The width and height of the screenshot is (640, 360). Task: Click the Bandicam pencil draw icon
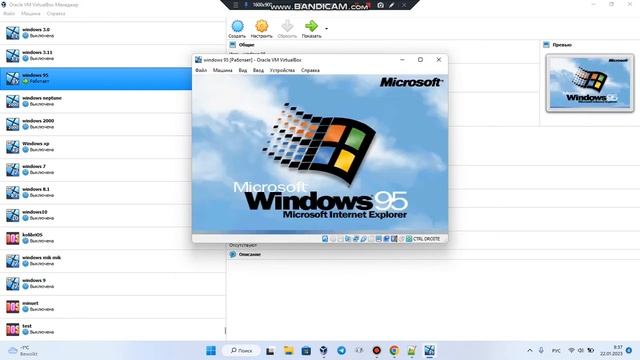pyautogui.click(x=391, y=5)
